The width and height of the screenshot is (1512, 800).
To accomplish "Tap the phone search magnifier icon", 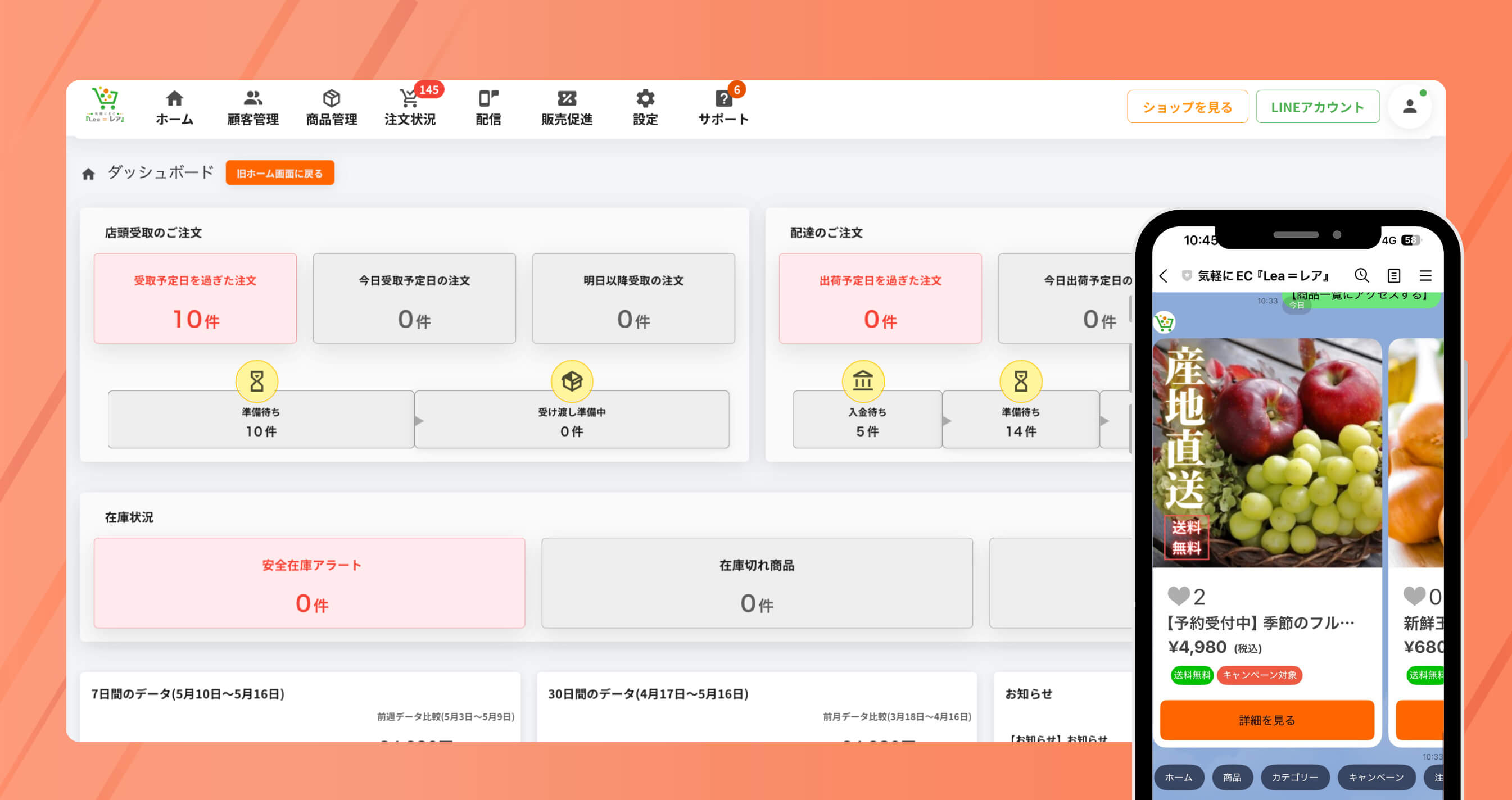I will [1361, 275].
